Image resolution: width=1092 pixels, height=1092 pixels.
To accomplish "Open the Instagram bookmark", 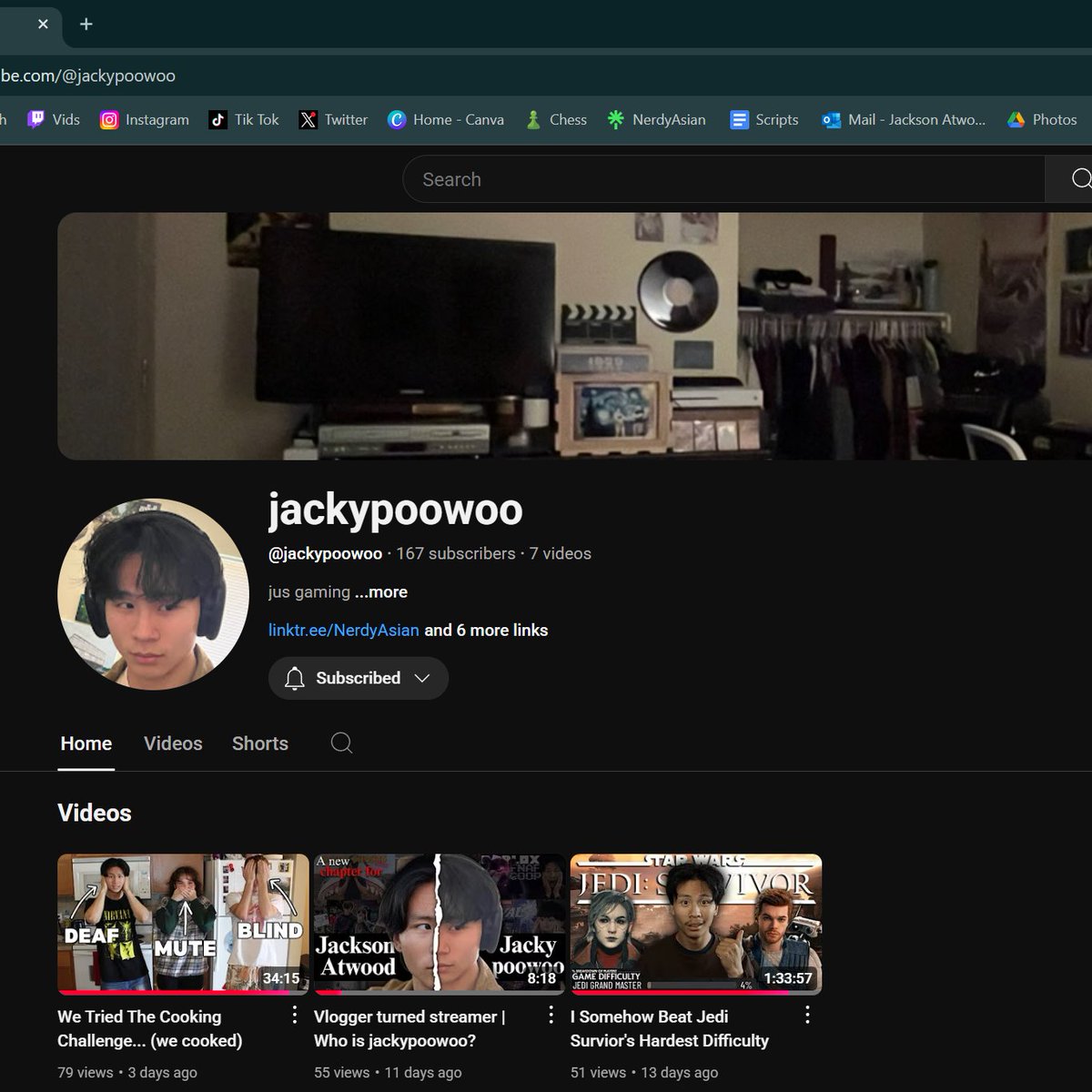I will [x=145, y=119].
